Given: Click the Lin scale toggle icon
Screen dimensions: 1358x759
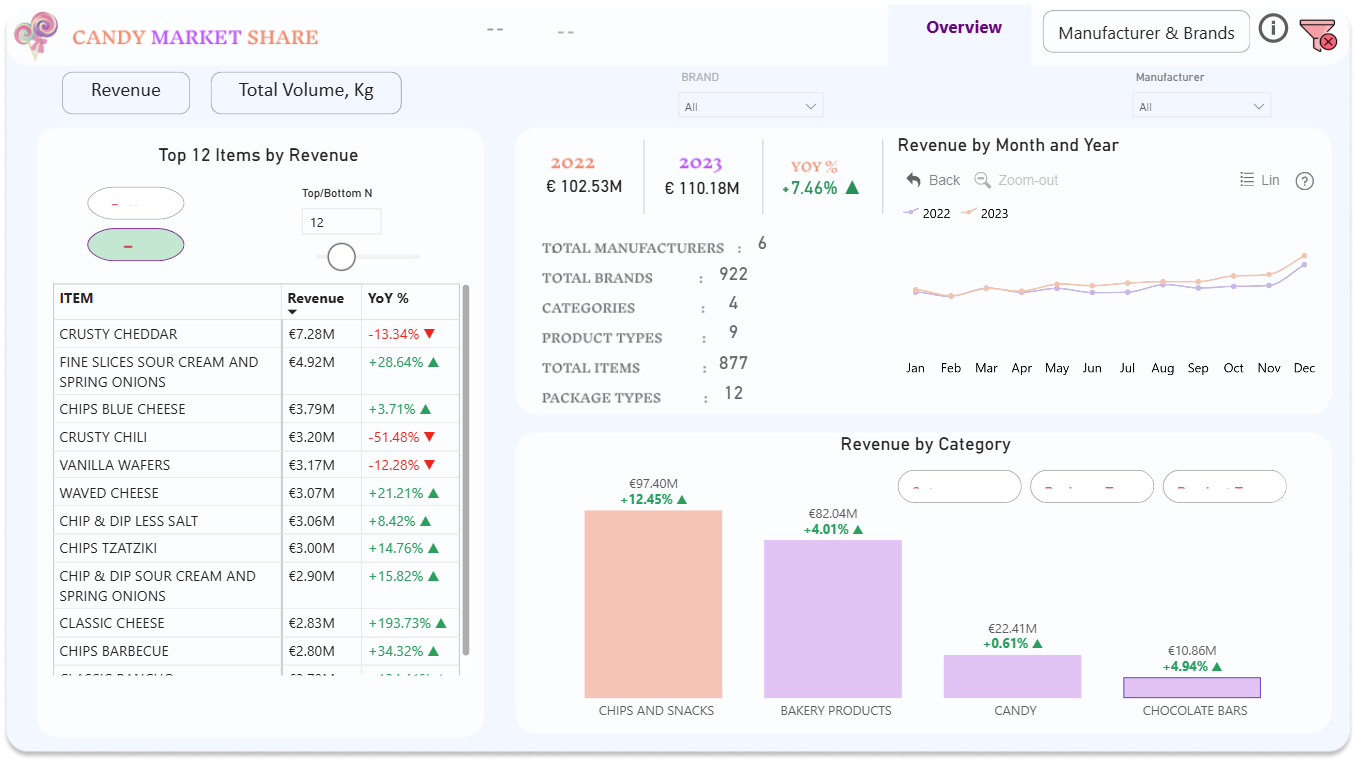Looking at the screenshot, I should (x=1247, y=180).
